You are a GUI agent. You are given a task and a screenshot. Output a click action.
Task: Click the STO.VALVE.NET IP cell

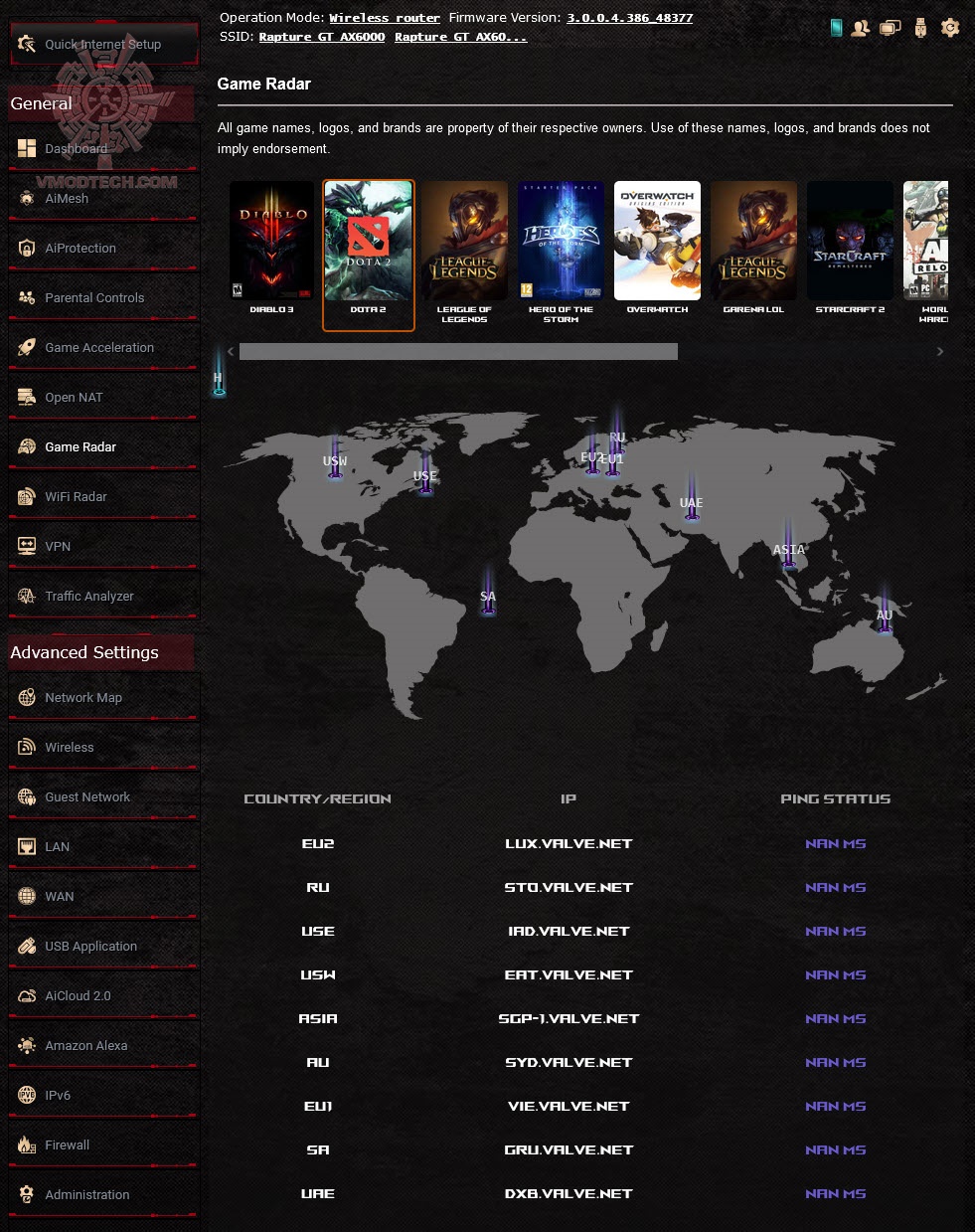569,887
